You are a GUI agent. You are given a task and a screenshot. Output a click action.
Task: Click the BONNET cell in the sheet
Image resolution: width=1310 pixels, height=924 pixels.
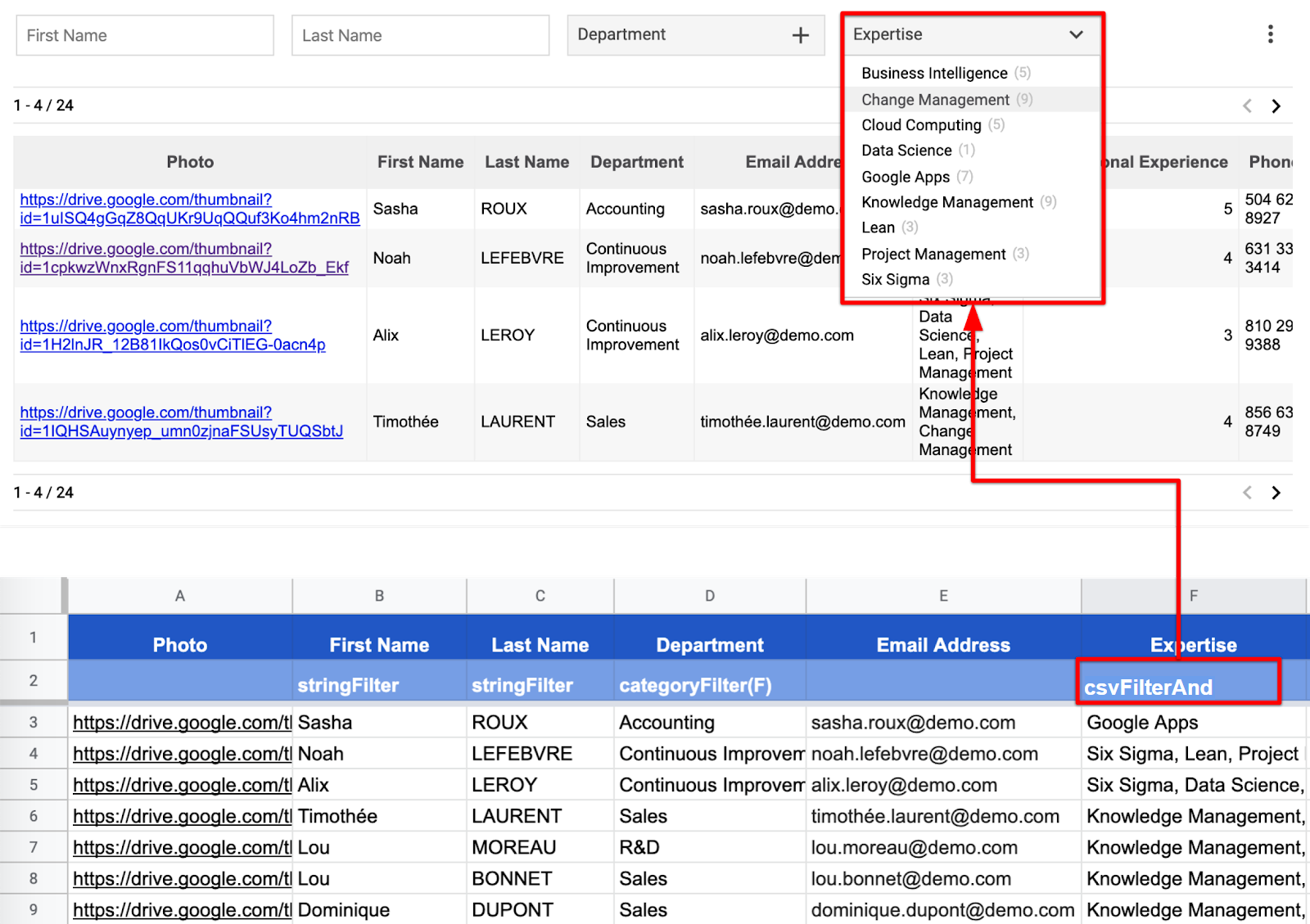coord(540,879)
